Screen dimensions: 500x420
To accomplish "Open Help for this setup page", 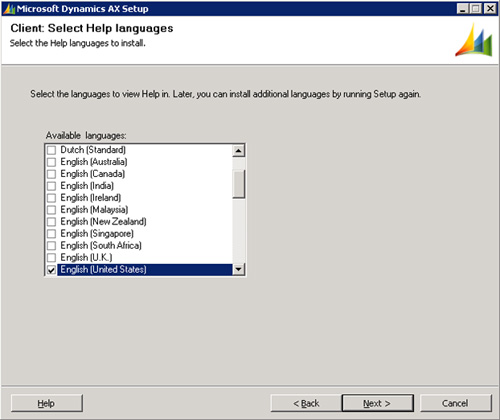I will (47, 403).
